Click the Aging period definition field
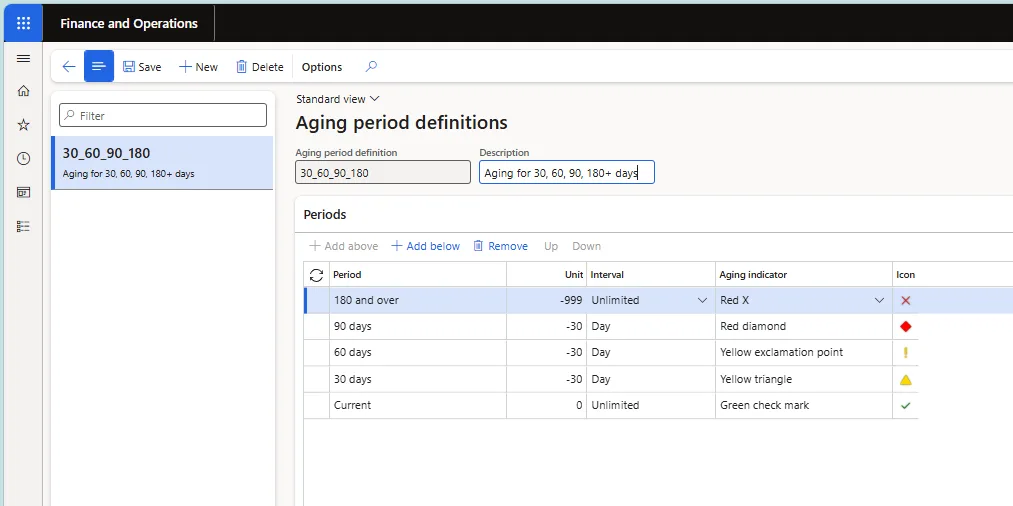 click(x=382, y=173)
